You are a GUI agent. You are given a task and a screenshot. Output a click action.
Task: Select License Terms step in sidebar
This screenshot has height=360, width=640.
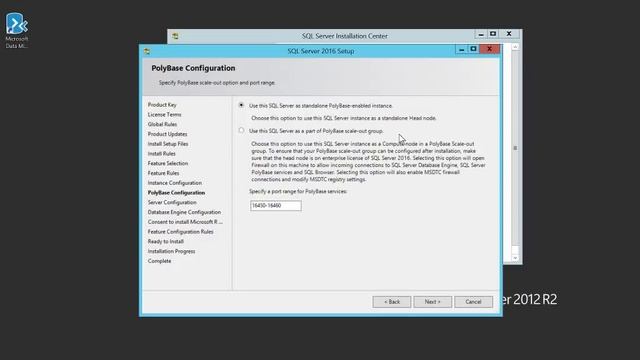click(x=164, y=115)
